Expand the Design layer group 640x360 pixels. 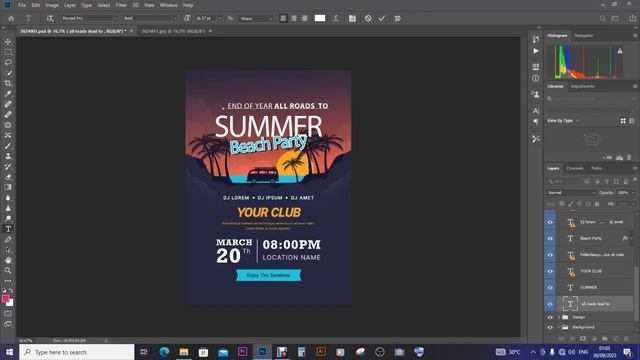point(559,317)
